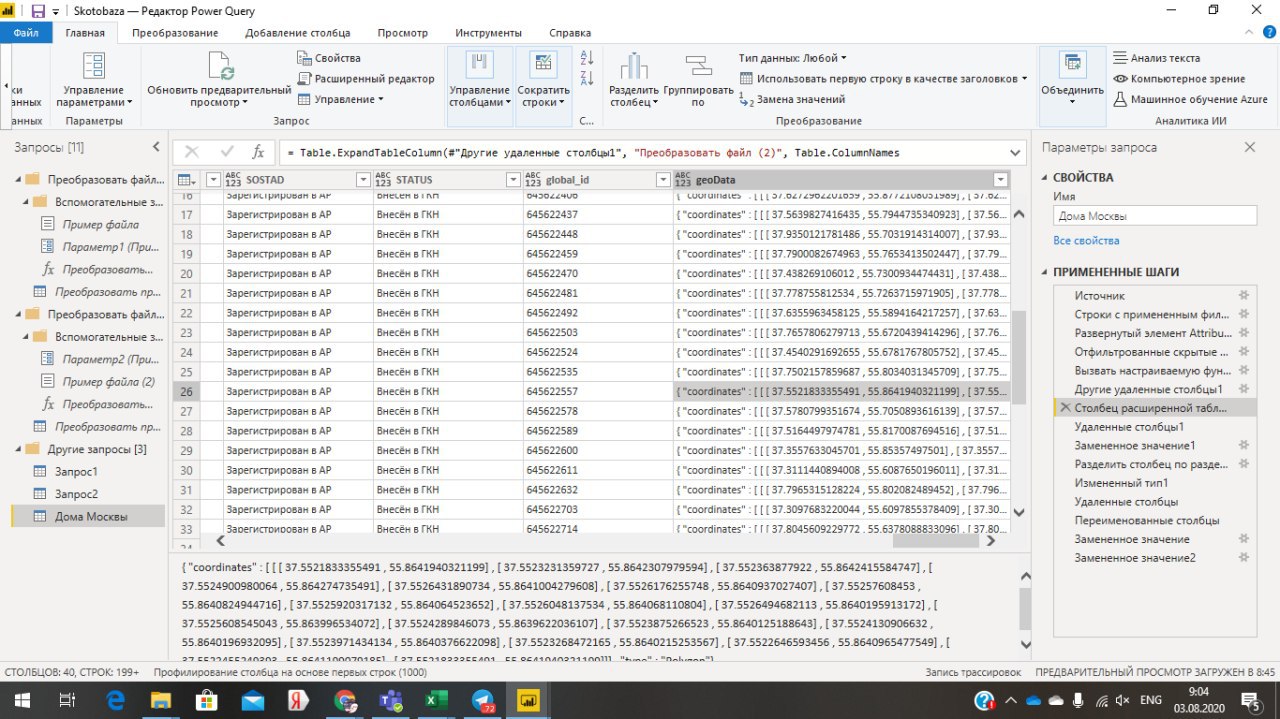
Task: Open Расширенный редактор
Action: [x=366, y=78]
